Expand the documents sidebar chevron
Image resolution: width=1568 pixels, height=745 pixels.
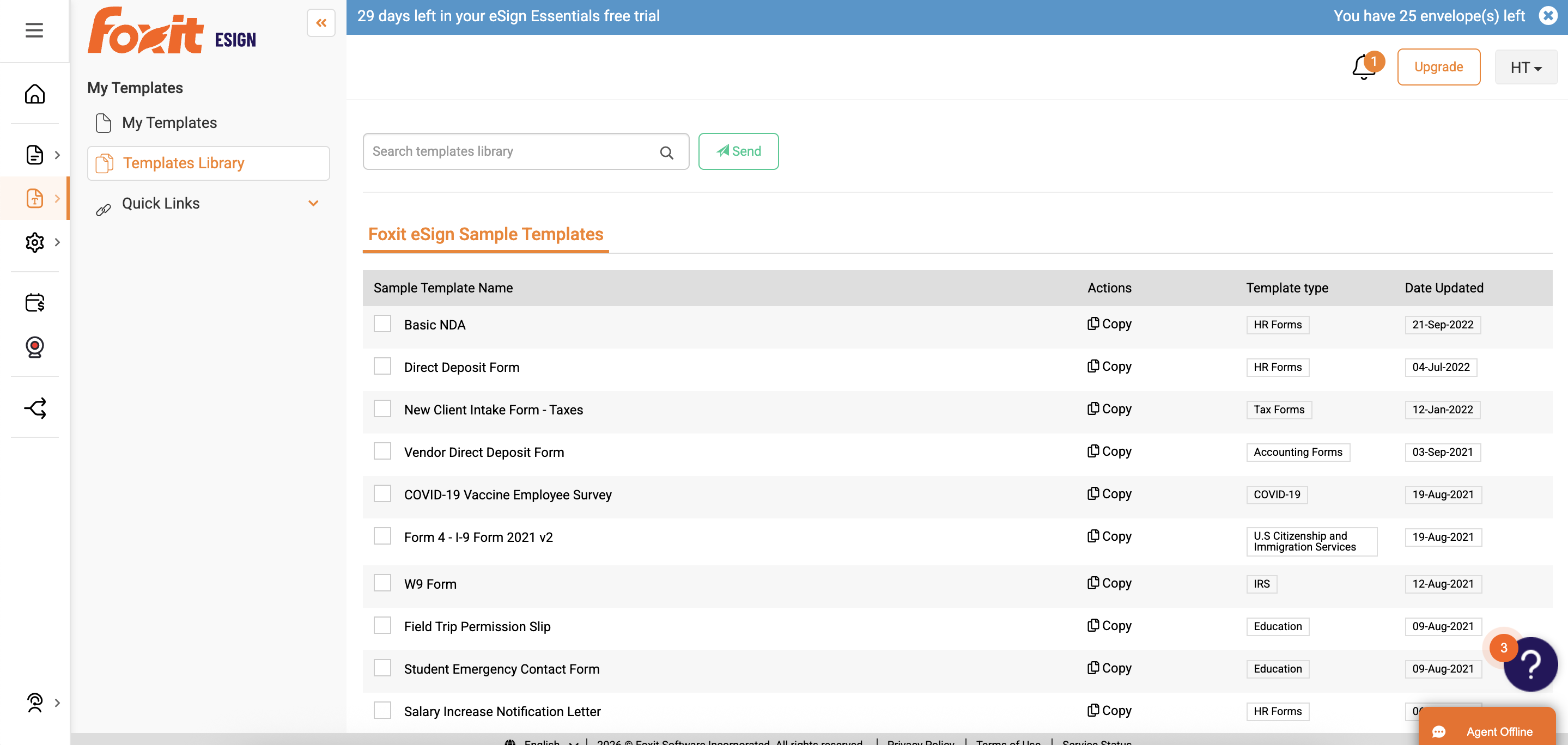coord(57,155)
